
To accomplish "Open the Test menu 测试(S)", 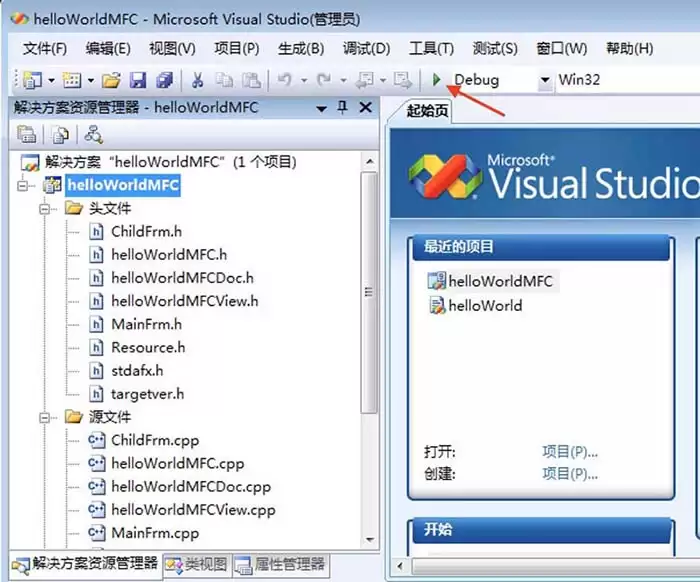I will 495,48.
